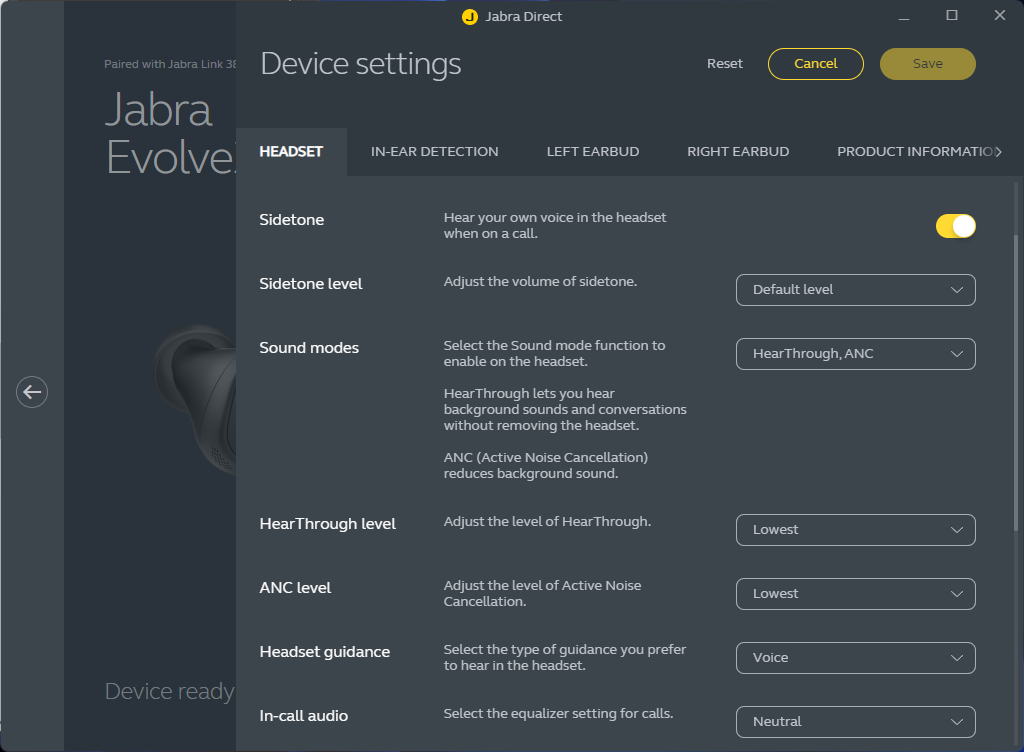Click the 'In-call audio' label
This screenshot has height=752, width=1024.
(304, 716)
